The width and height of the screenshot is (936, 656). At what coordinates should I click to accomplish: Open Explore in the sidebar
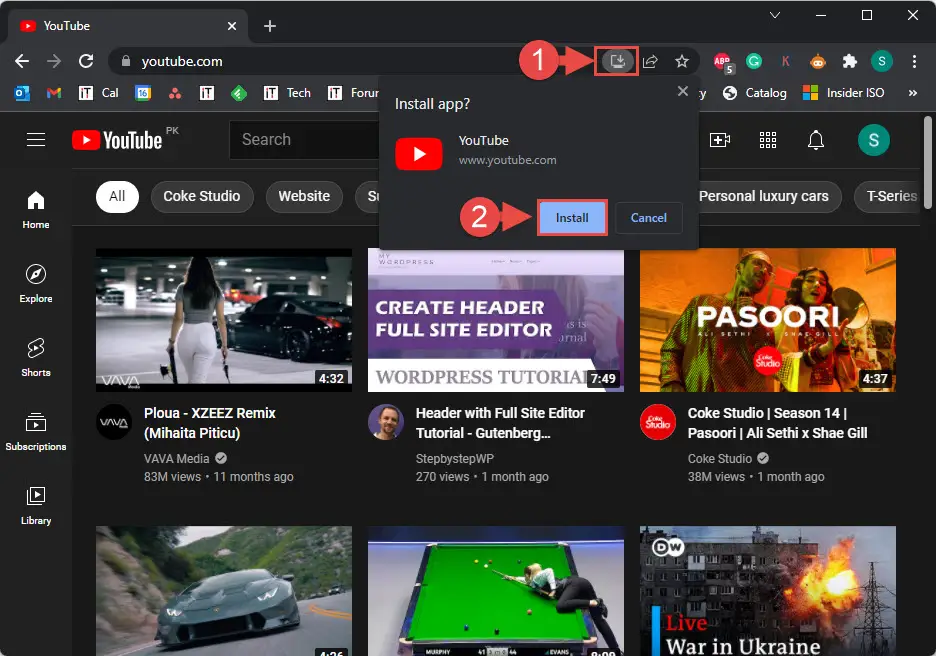click(36, 284)
